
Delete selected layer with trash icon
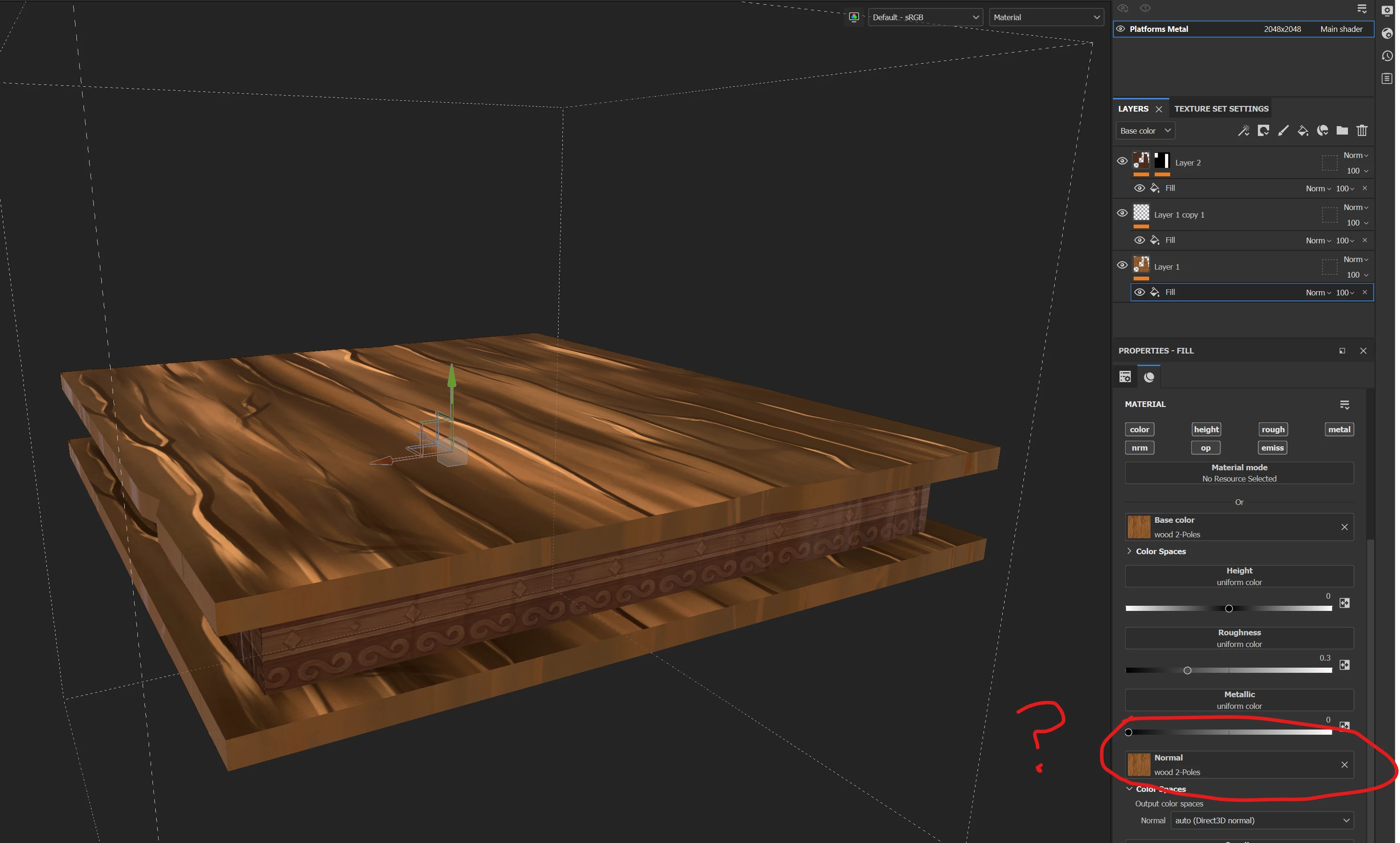tap(1362, 131)
